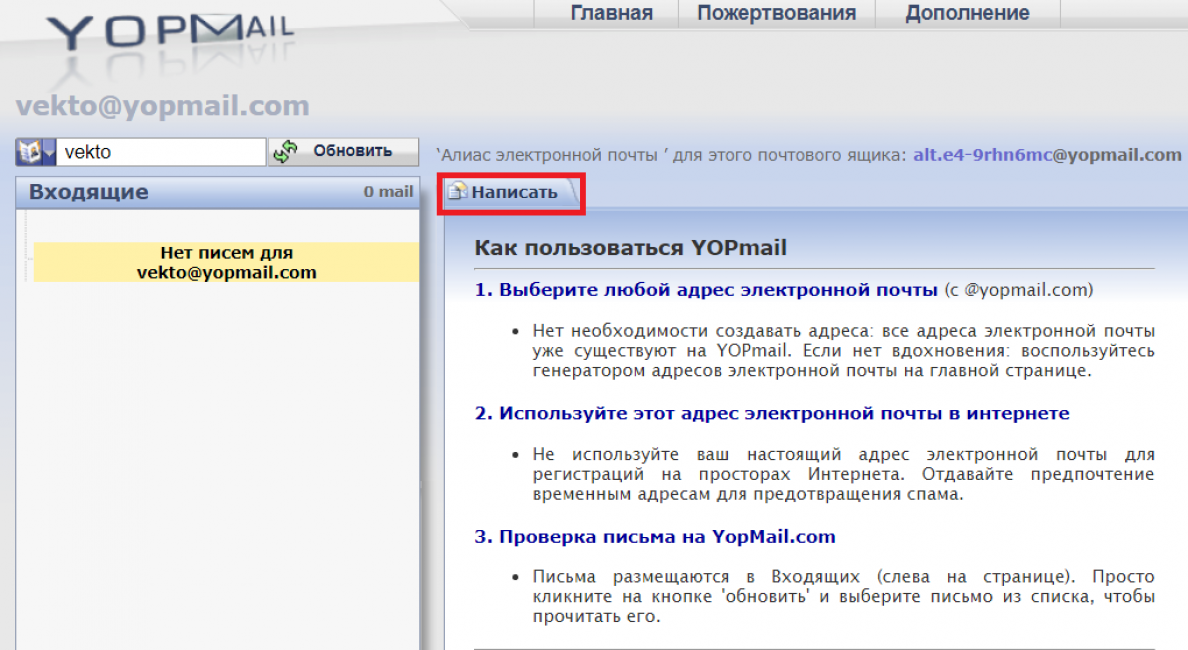This screenshot has width=1188, height=650.
Task: Open the Дополнение menu item
Action: tap(967, 13)
